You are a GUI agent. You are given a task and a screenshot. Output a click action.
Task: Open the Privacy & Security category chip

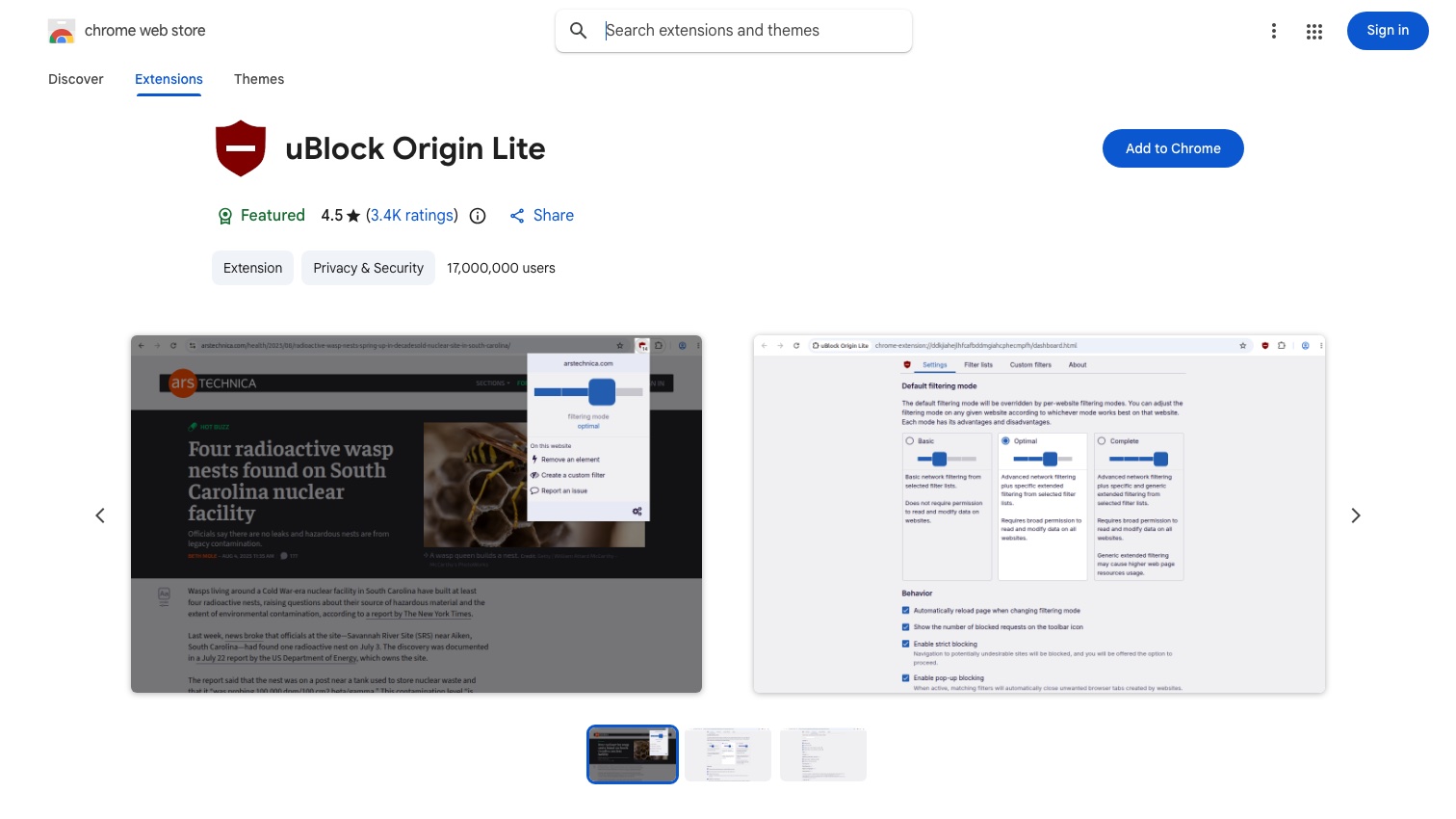click(369, 268)
